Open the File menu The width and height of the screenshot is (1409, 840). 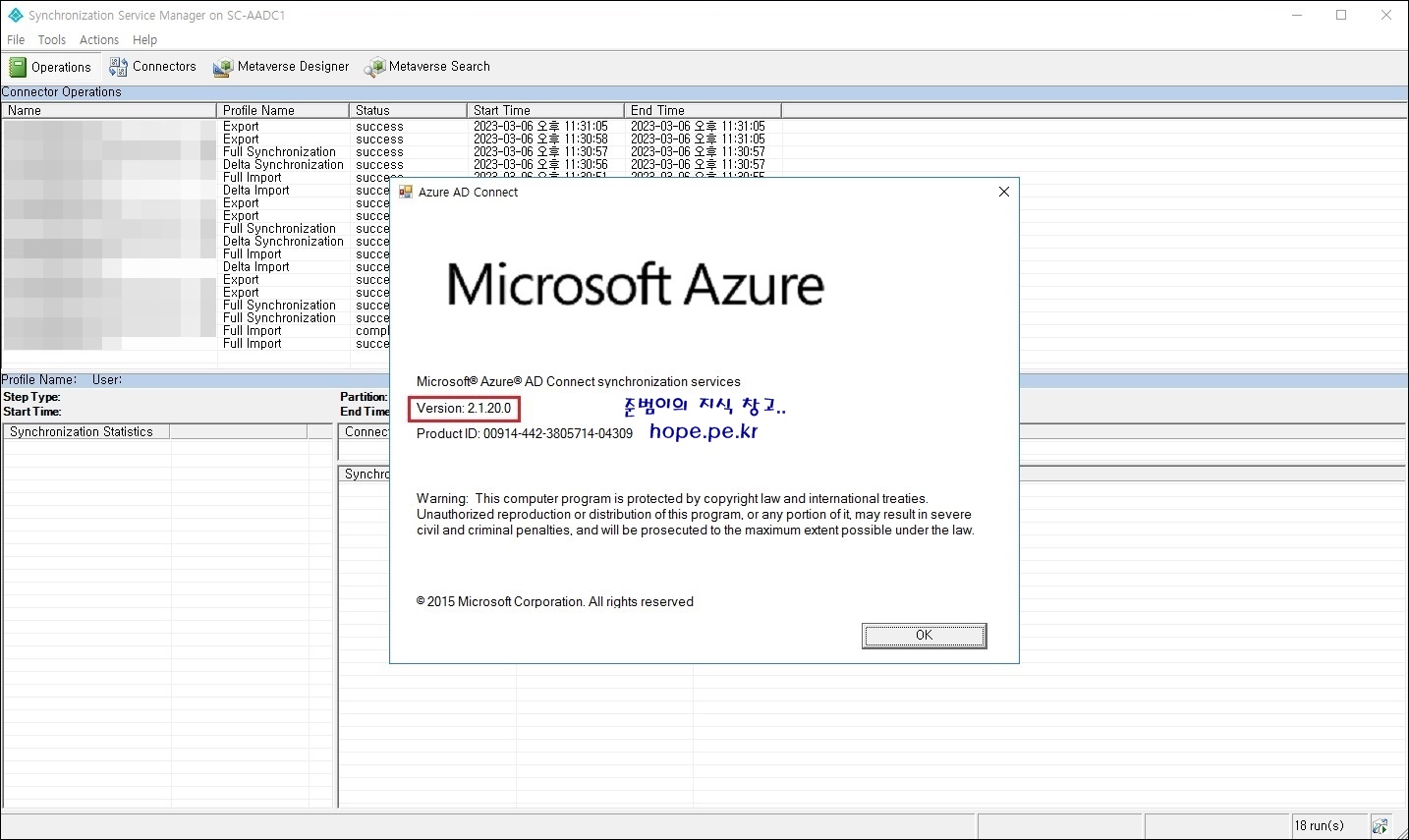coord(16,40)
